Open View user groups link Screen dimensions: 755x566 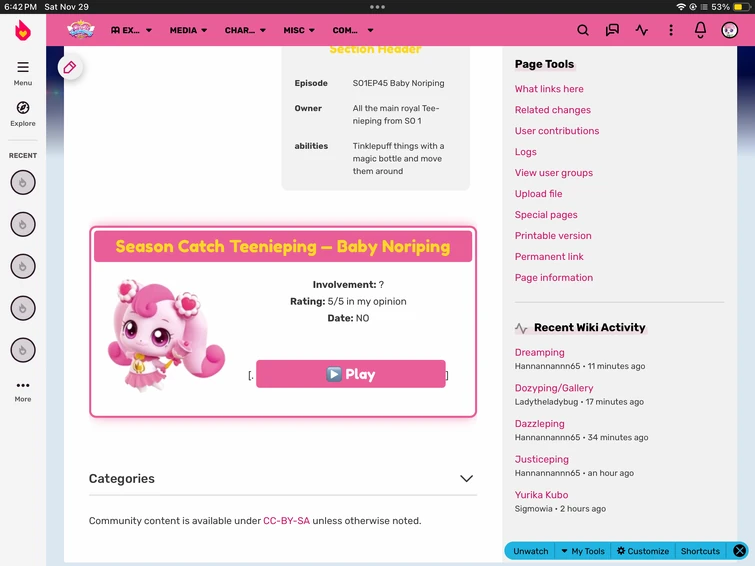tap(554, 173)
